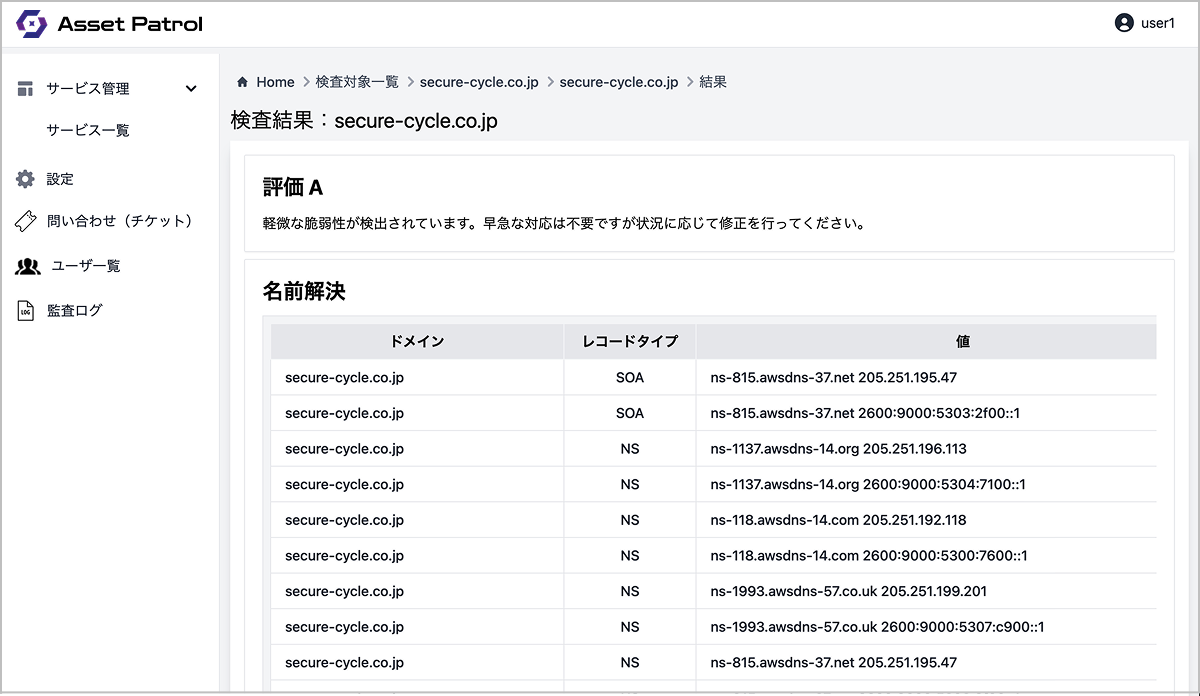Click the レコードタイプ column header
1200x696 pixels.
(x=630, y=341)
